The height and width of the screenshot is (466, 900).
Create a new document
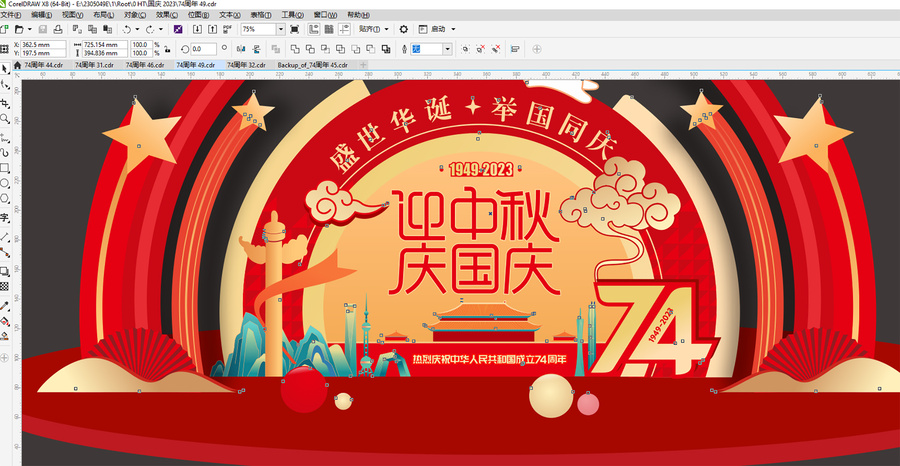5,29
